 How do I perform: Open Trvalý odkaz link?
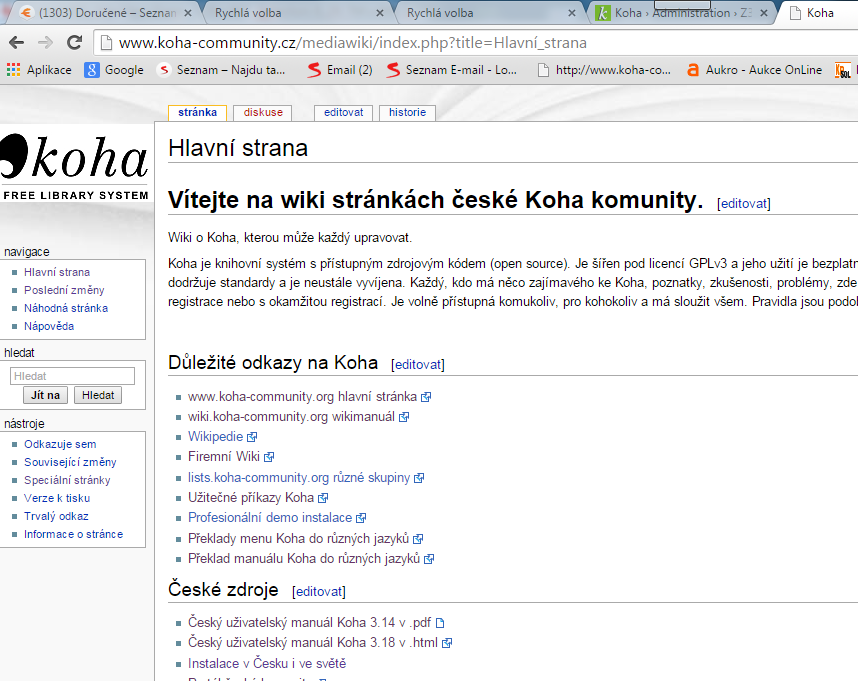[x=56, y=516]
